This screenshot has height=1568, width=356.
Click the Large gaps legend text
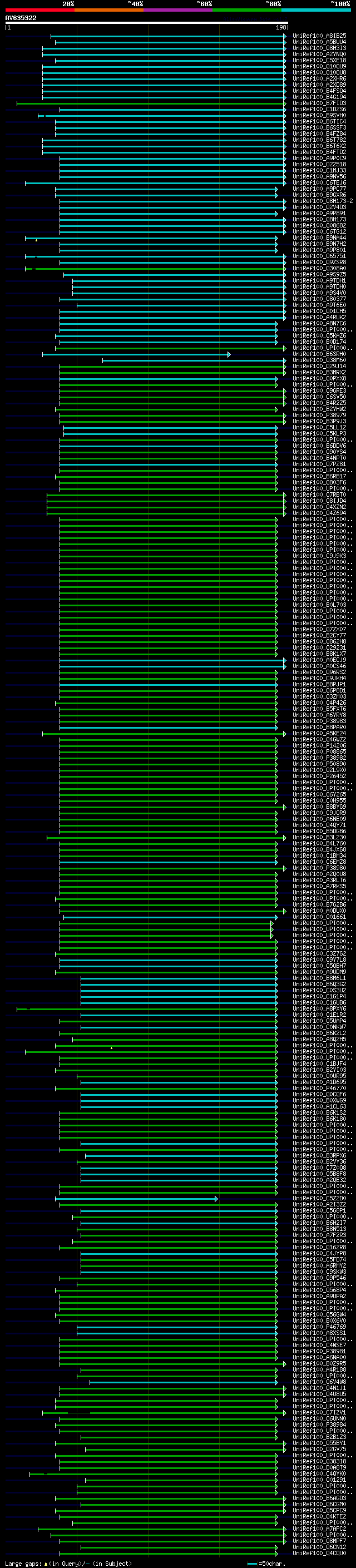pyautogui.click(x=68, y=1564)
